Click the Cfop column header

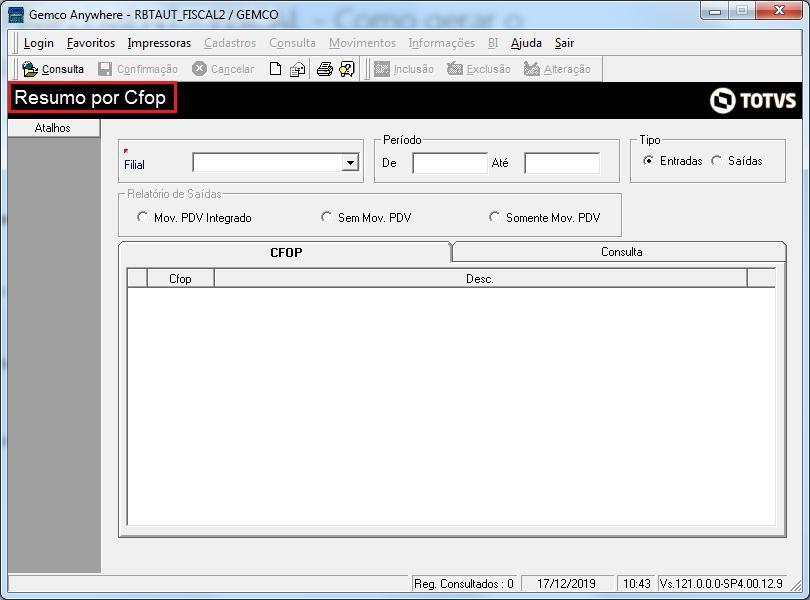180,279
